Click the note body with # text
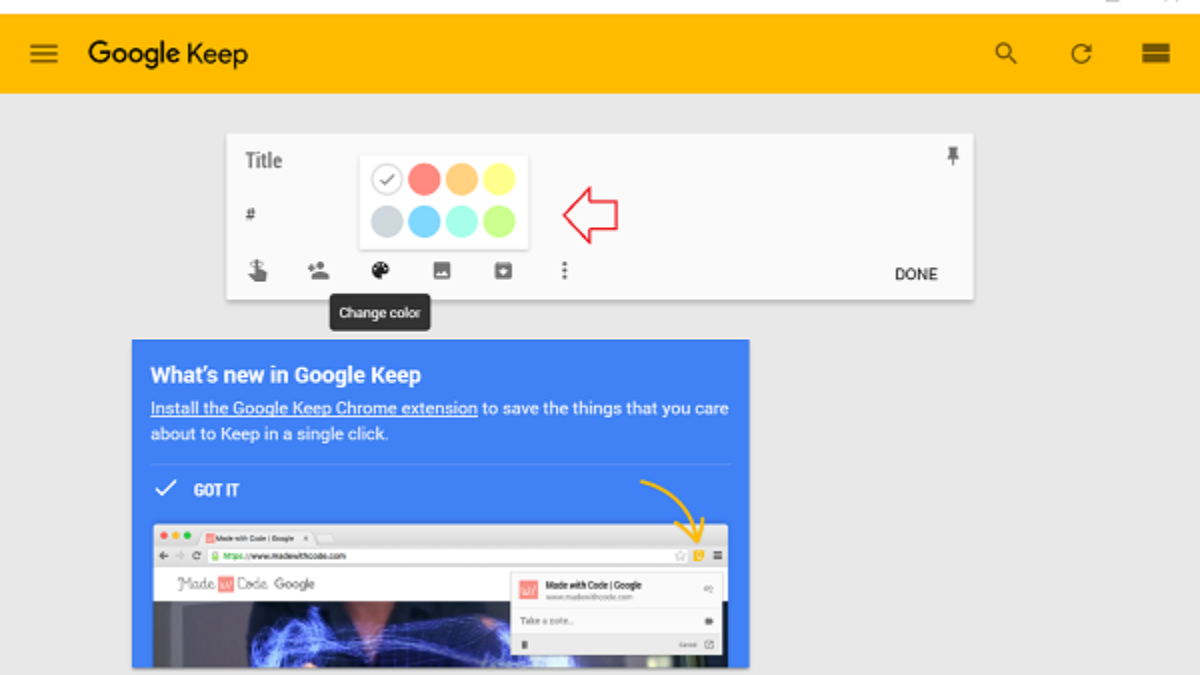The width and height of the screenshot is (1200, 675). (x=252, y=214)
